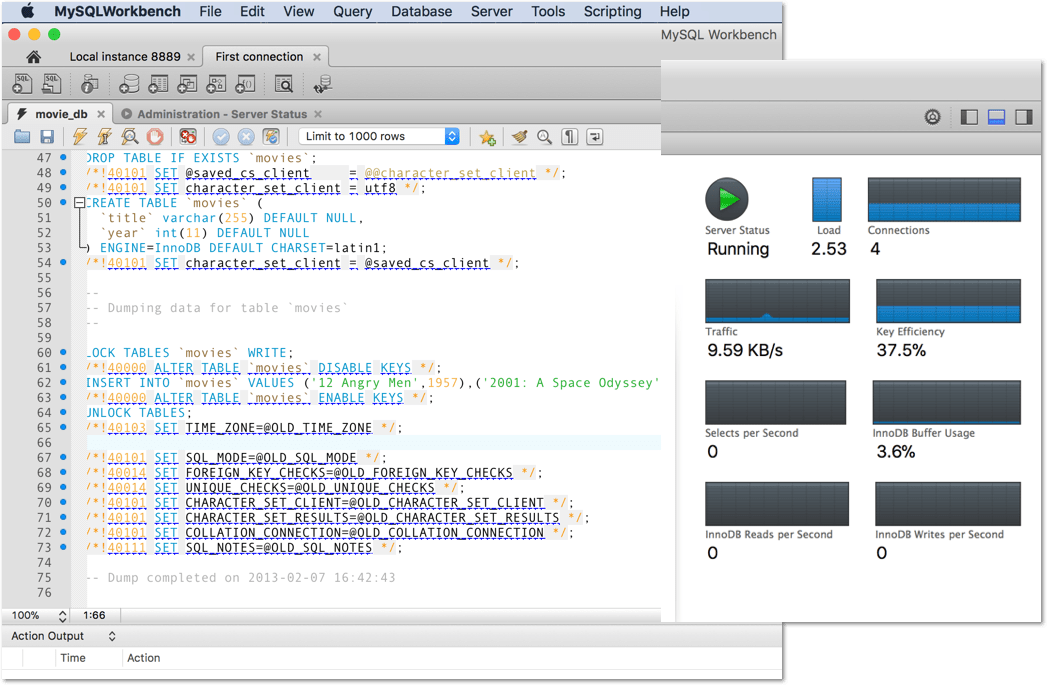Open script file folder icon in editor
The image size is (1047, 685).
click(22, 136)
